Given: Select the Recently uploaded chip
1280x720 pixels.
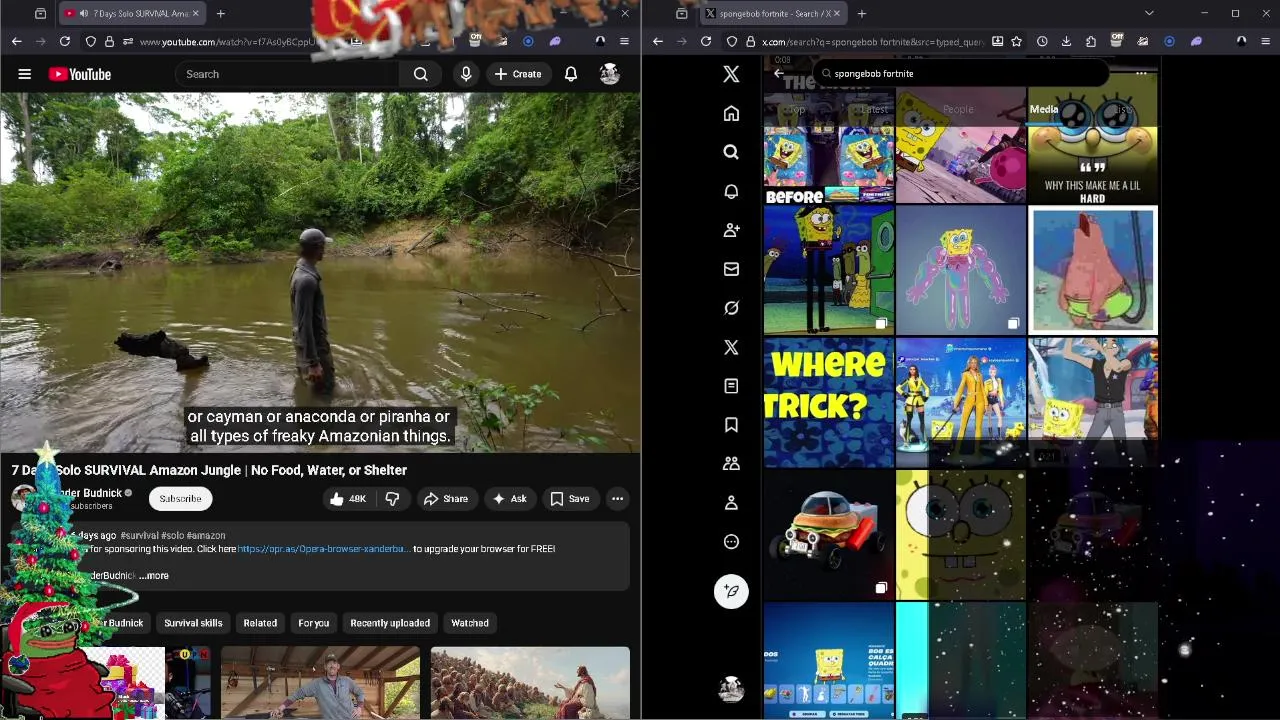Looking at the screenshot, I should pyautogui.click(x=390, y=623).
